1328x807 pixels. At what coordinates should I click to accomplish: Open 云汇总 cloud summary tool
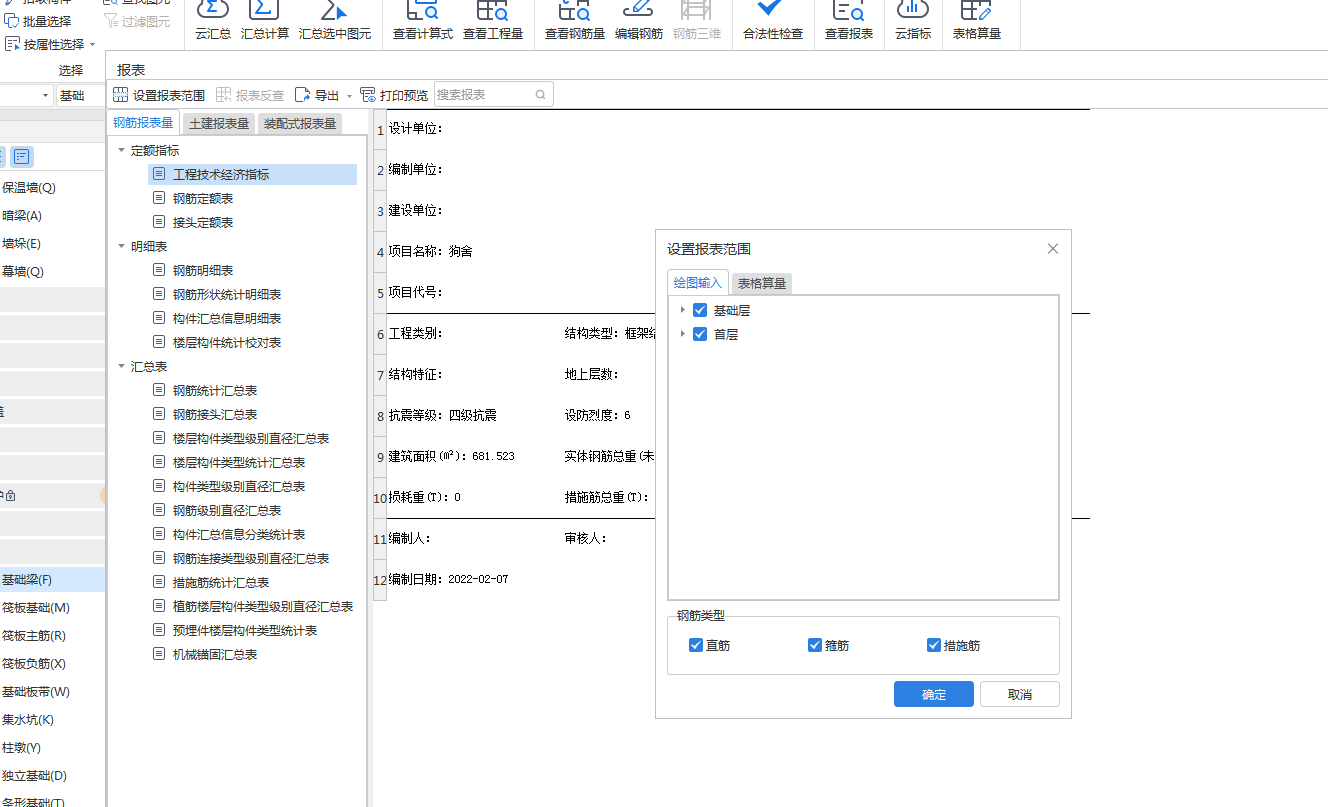click(x=212, y=22)
